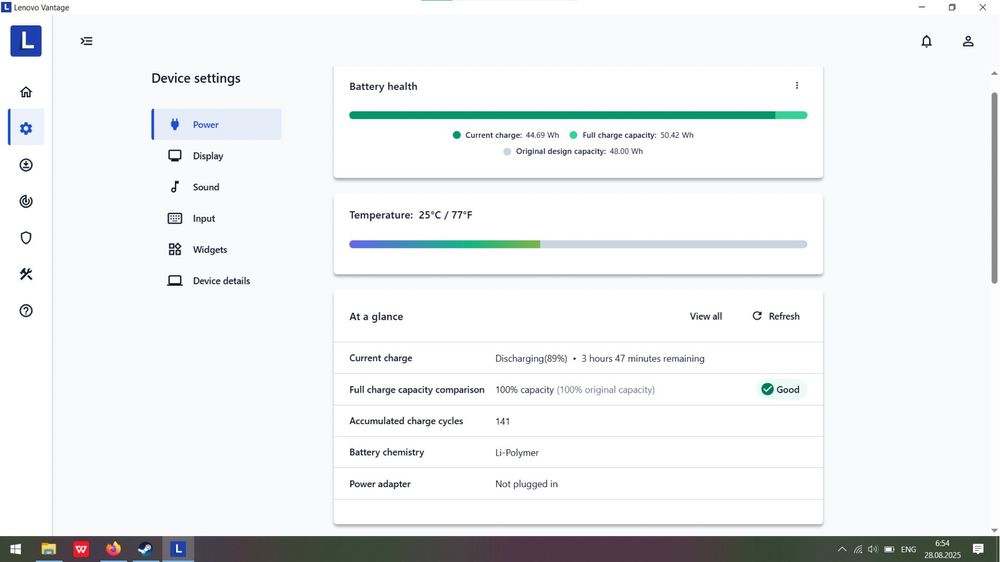The height and width of the screenshot is (562, 1000).
Task: Click the Original design capacity 48.00 Wh legend
Action: click(573, 152)
